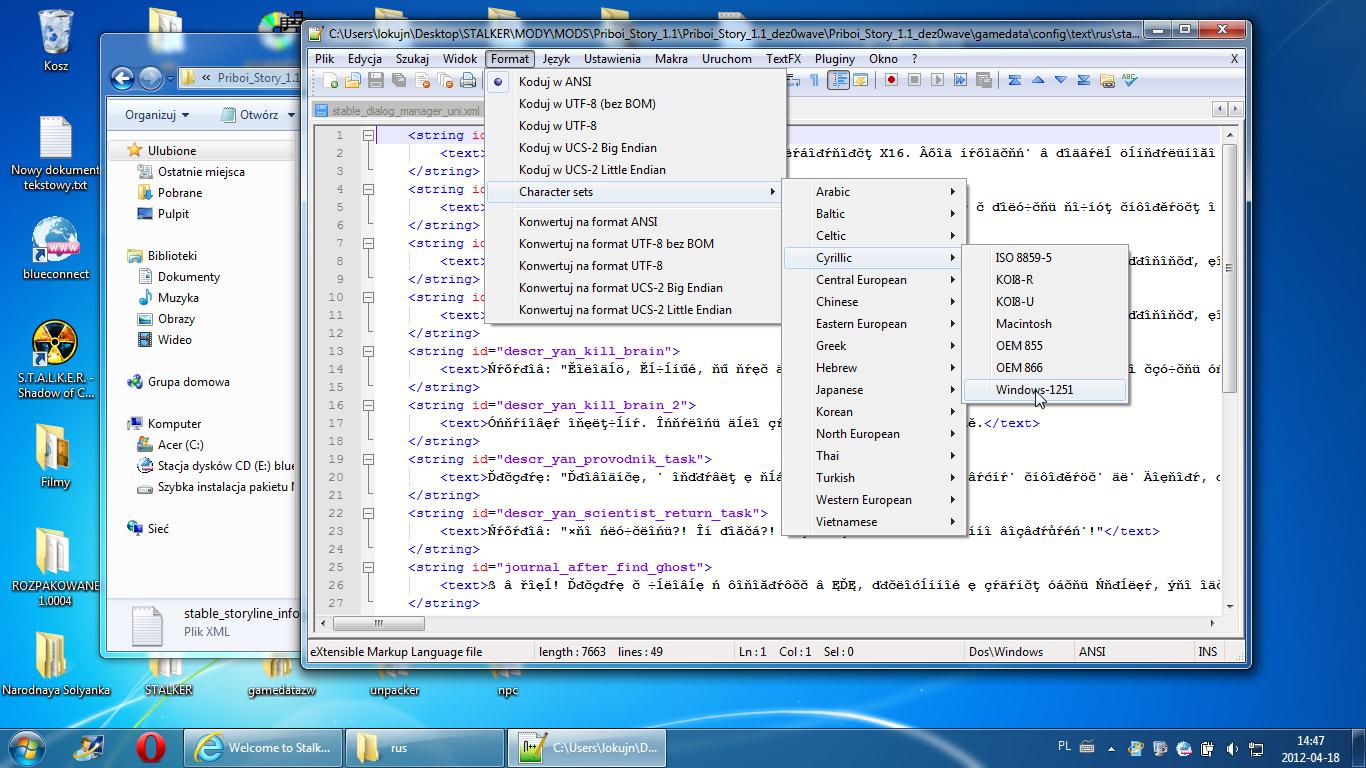Expand the Baltic character set submenu

click(873, 214)
